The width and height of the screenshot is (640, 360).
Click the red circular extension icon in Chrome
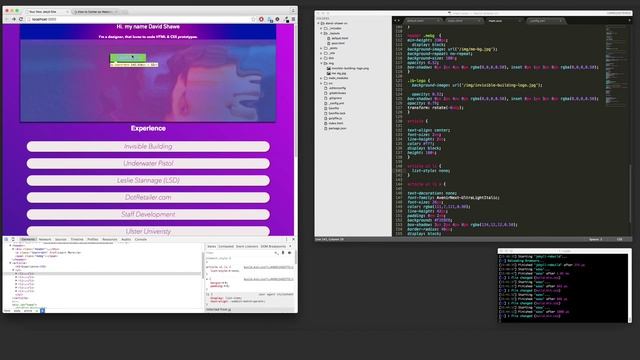pos(261,19)
